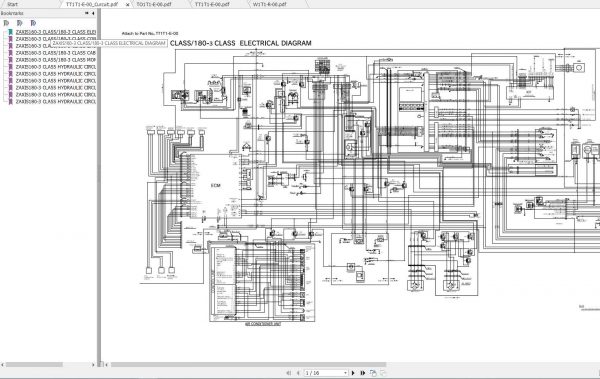This screenshot has width=600, height=379.
Task: Click the bookmark icon beside CLASS MON row
Action: (x=11, y=60)
